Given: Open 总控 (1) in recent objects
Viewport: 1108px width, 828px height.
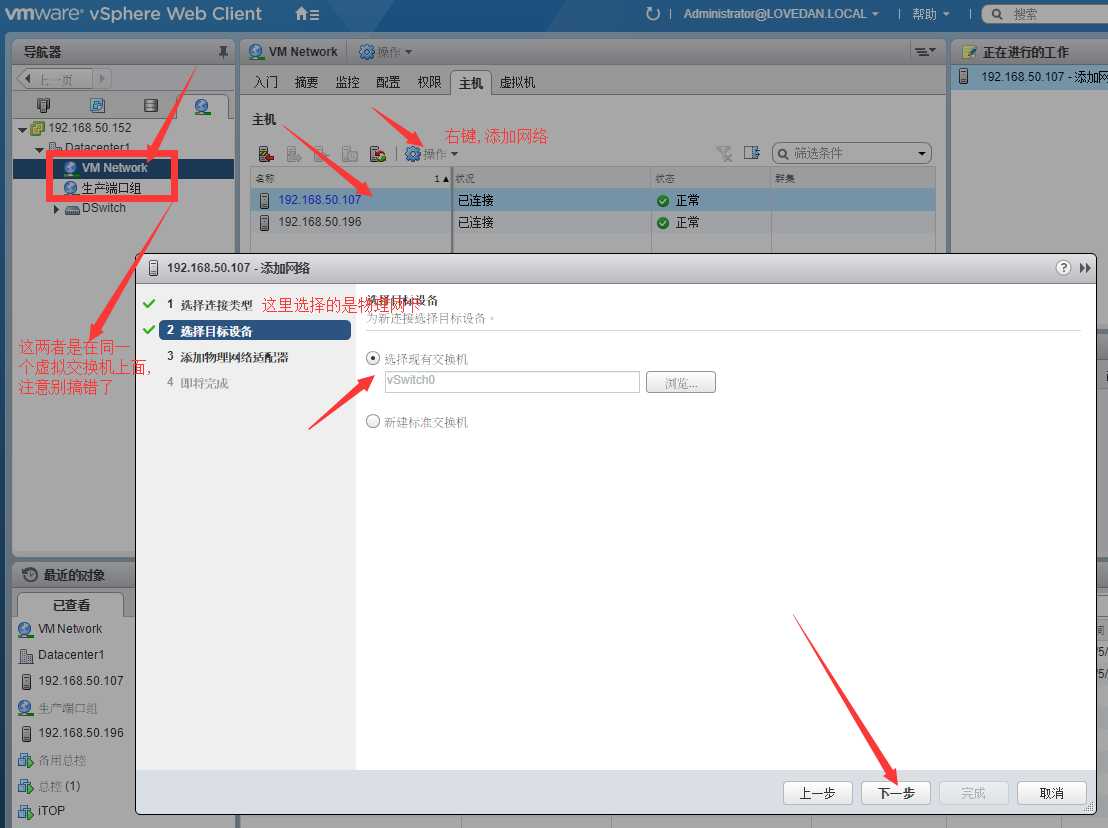Looking at the screenshot, I should (x=59, y=786).
